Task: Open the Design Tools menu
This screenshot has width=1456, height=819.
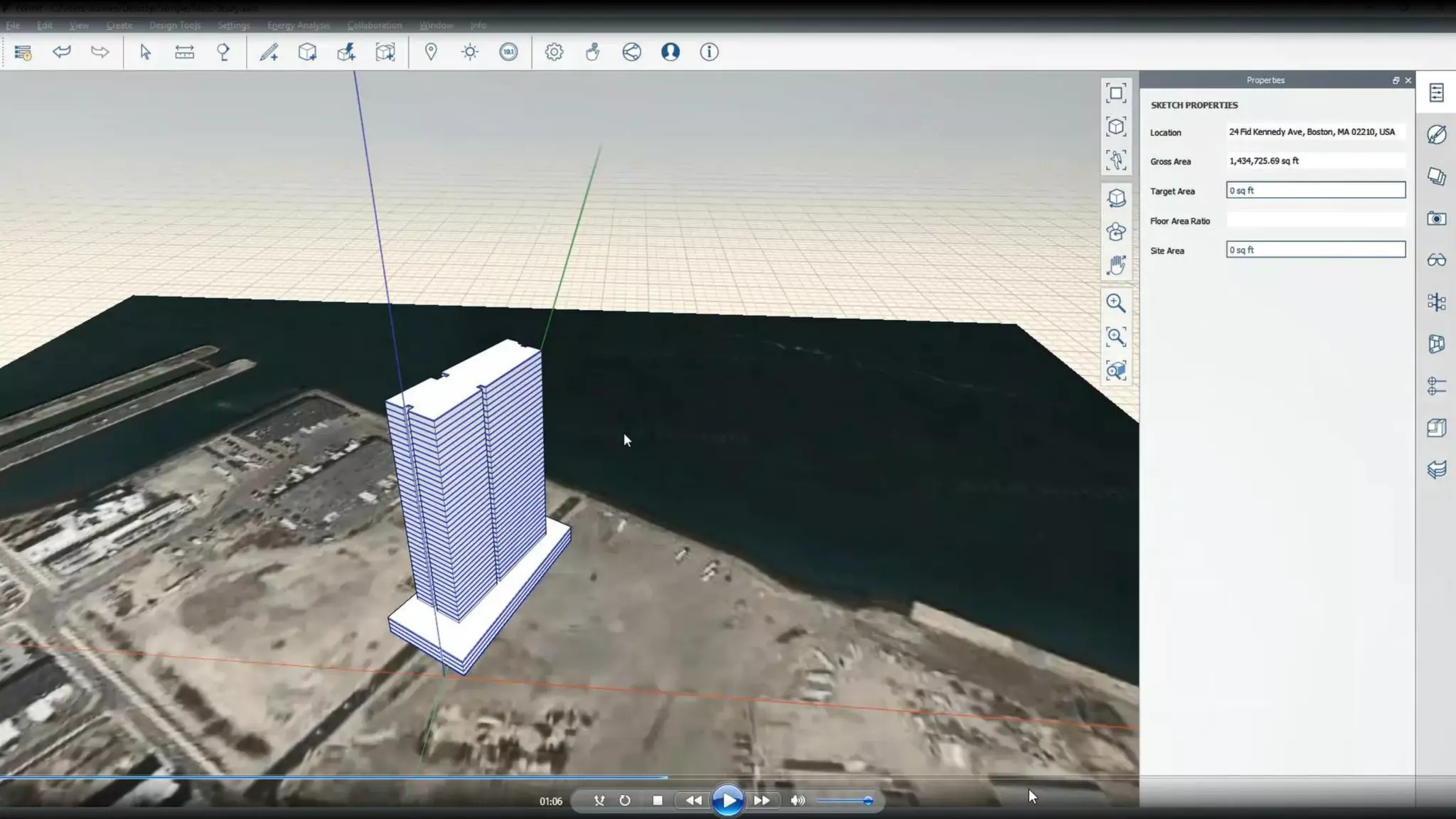Action: tap(175, 26)
